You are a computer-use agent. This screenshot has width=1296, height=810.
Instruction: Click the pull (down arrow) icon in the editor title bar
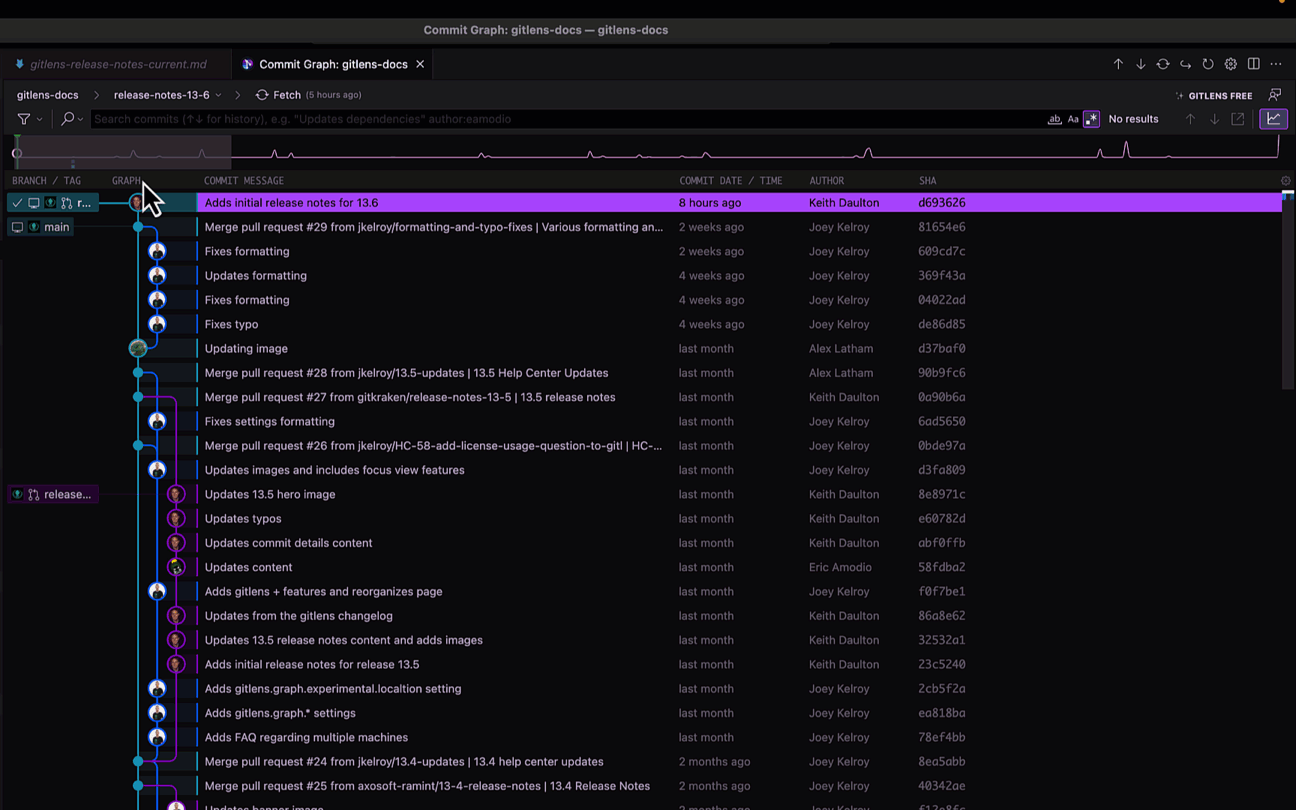(x=1140, y=64)
